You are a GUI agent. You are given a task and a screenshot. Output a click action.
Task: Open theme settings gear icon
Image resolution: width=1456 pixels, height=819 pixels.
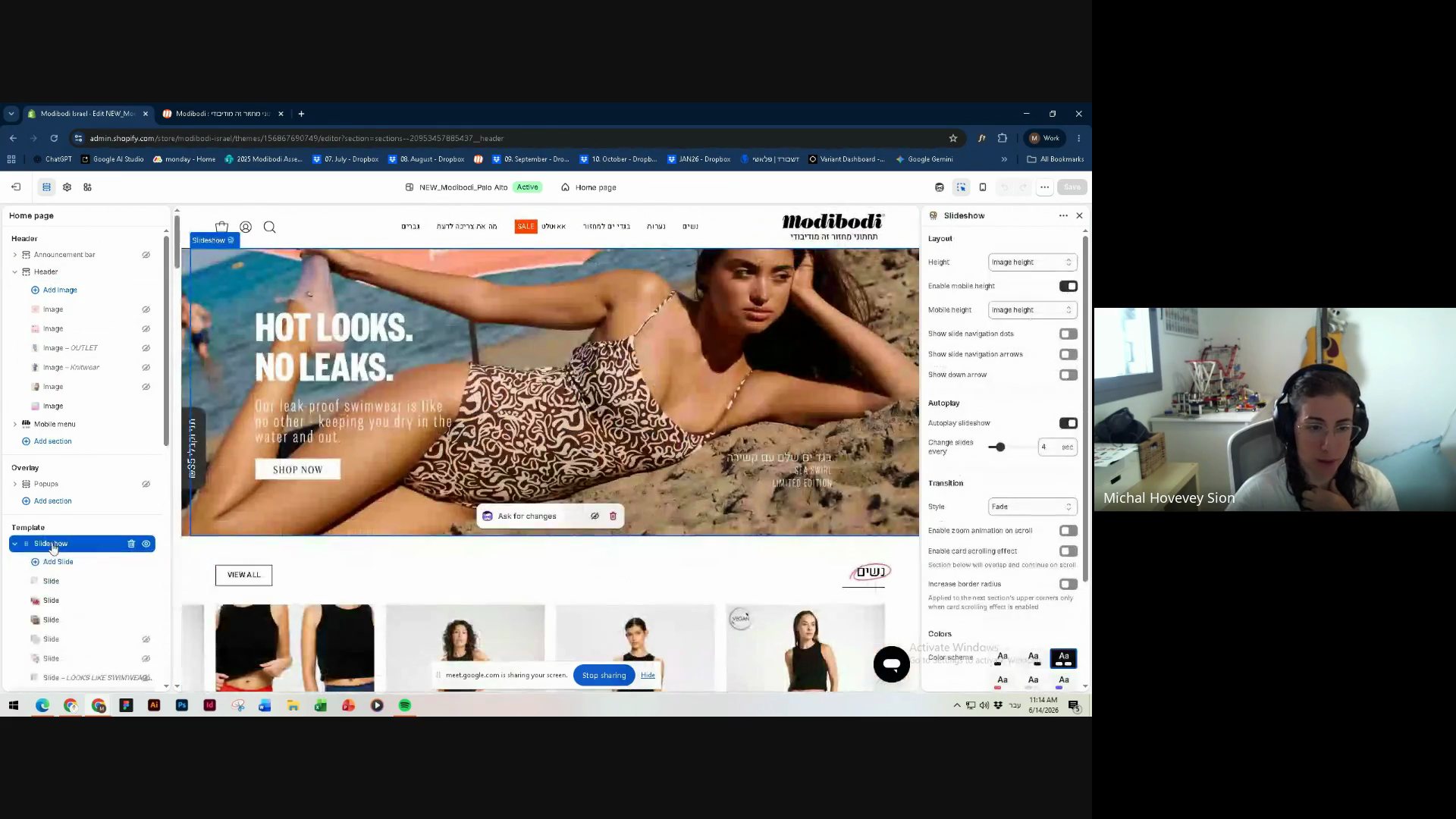(x=67, y=187)
